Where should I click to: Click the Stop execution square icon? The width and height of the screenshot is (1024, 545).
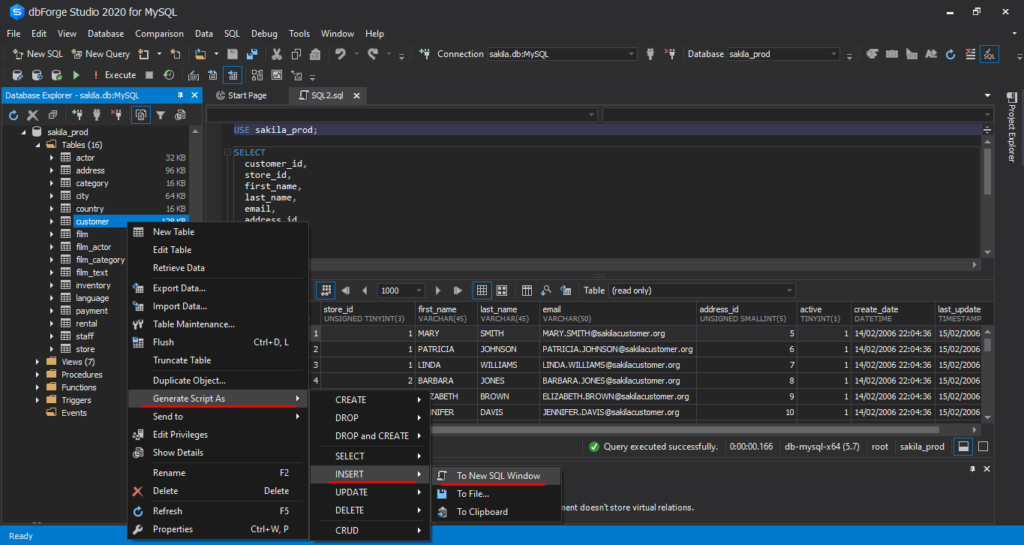[x=149, y=75]
